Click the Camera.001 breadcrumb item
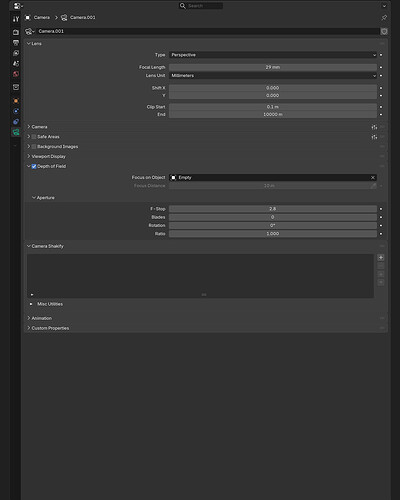 (x=78, y=17)
